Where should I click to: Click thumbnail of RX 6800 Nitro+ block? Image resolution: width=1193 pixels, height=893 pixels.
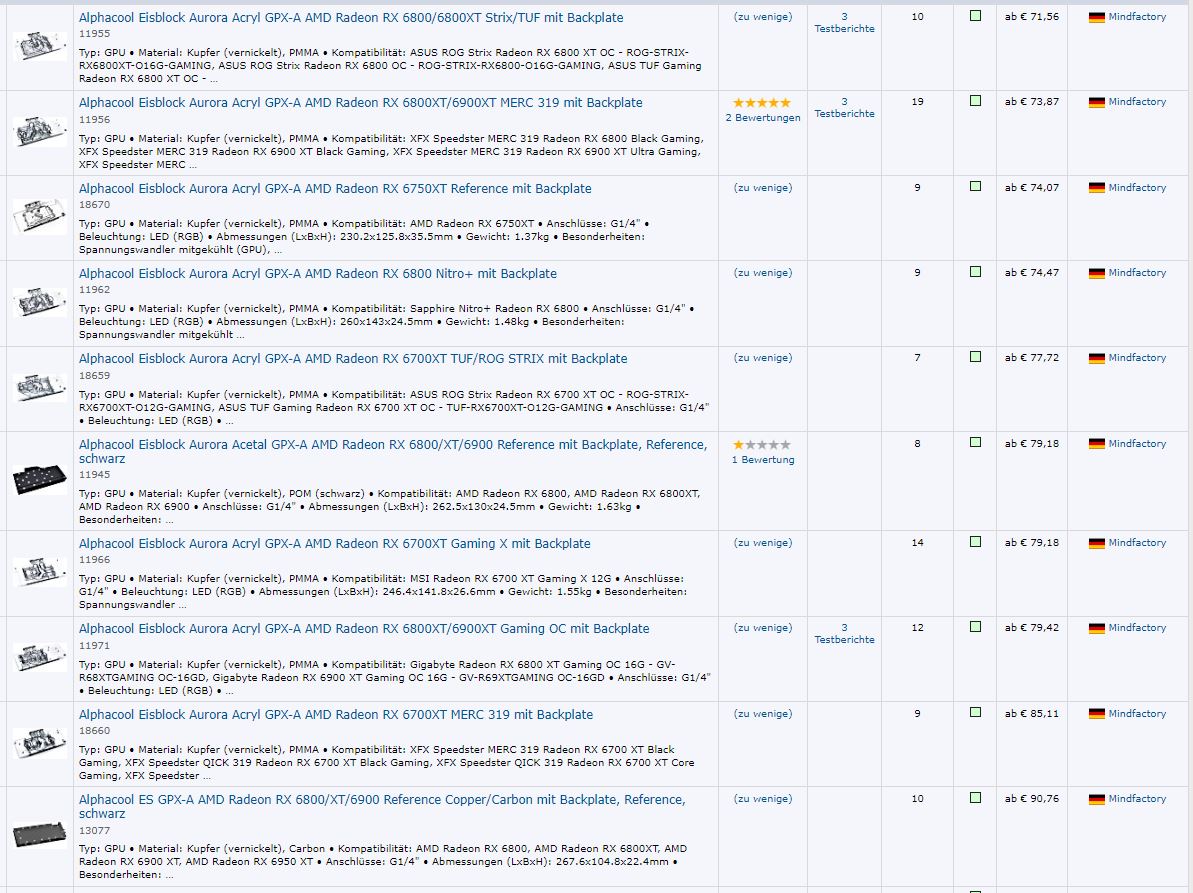40,303
